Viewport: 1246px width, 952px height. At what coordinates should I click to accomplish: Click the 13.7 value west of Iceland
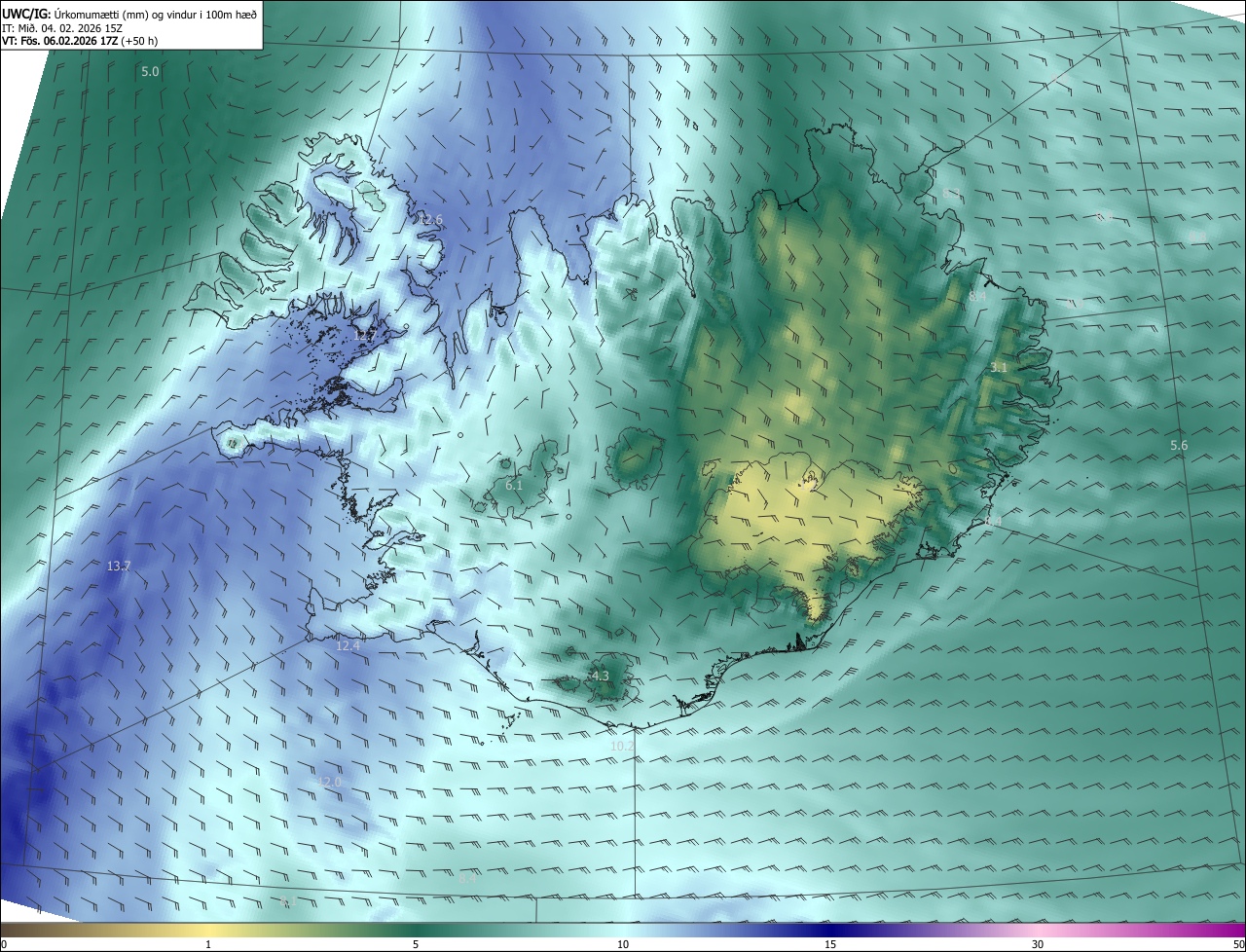tap(119, 566)
